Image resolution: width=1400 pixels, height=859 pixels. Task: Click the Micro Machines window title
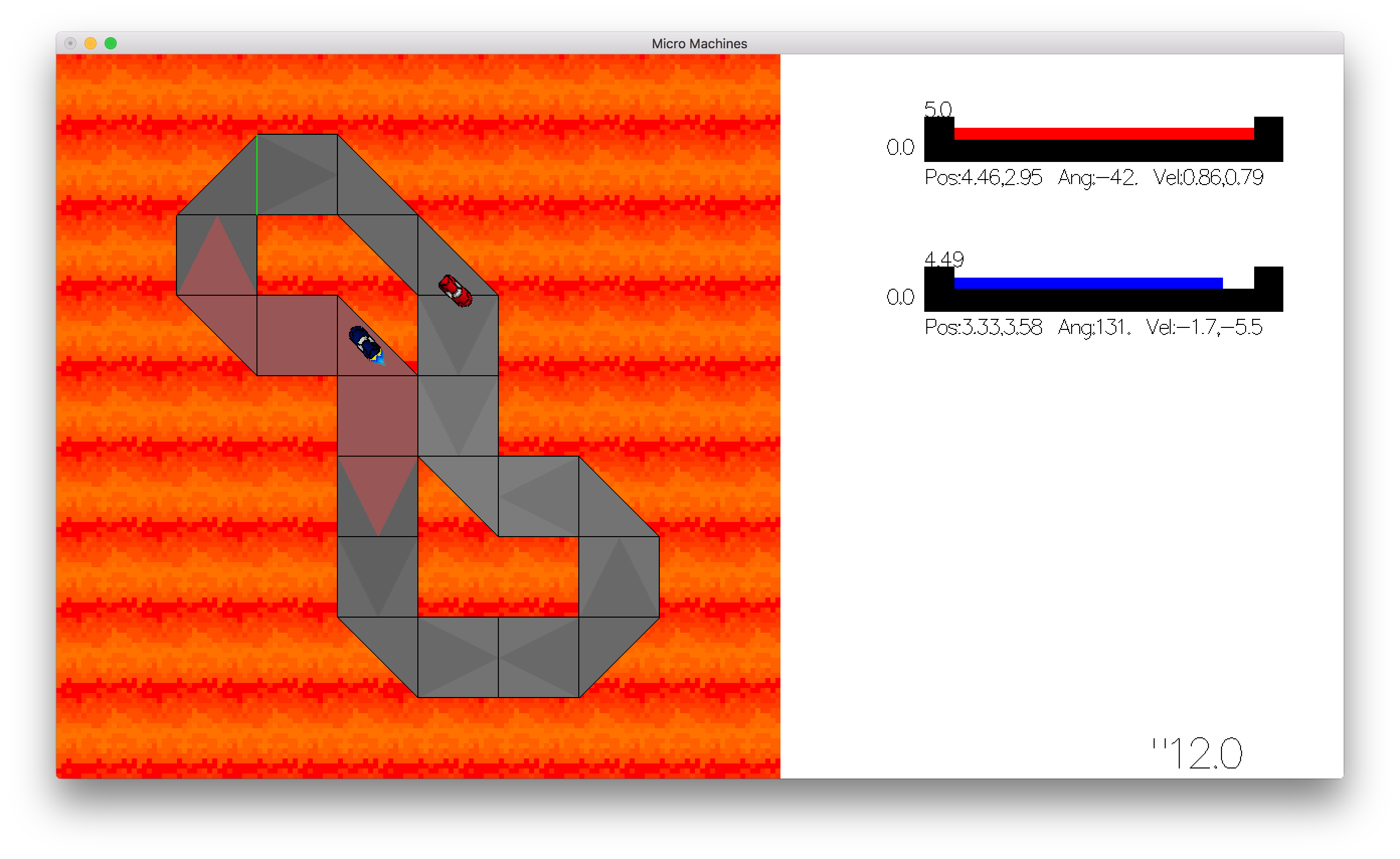(699, 44)
